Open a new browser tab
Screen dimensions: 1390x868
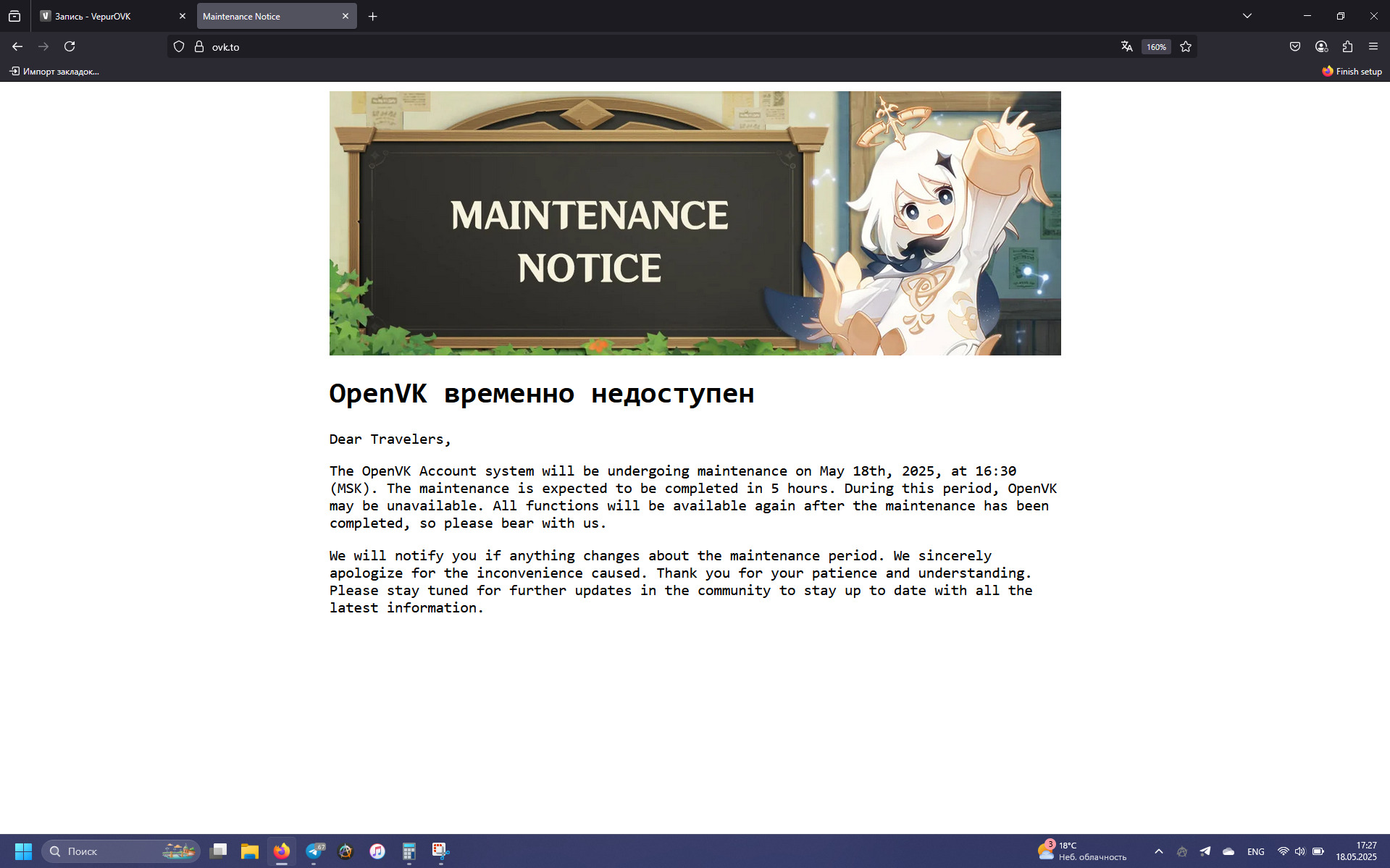pos(373,16)
